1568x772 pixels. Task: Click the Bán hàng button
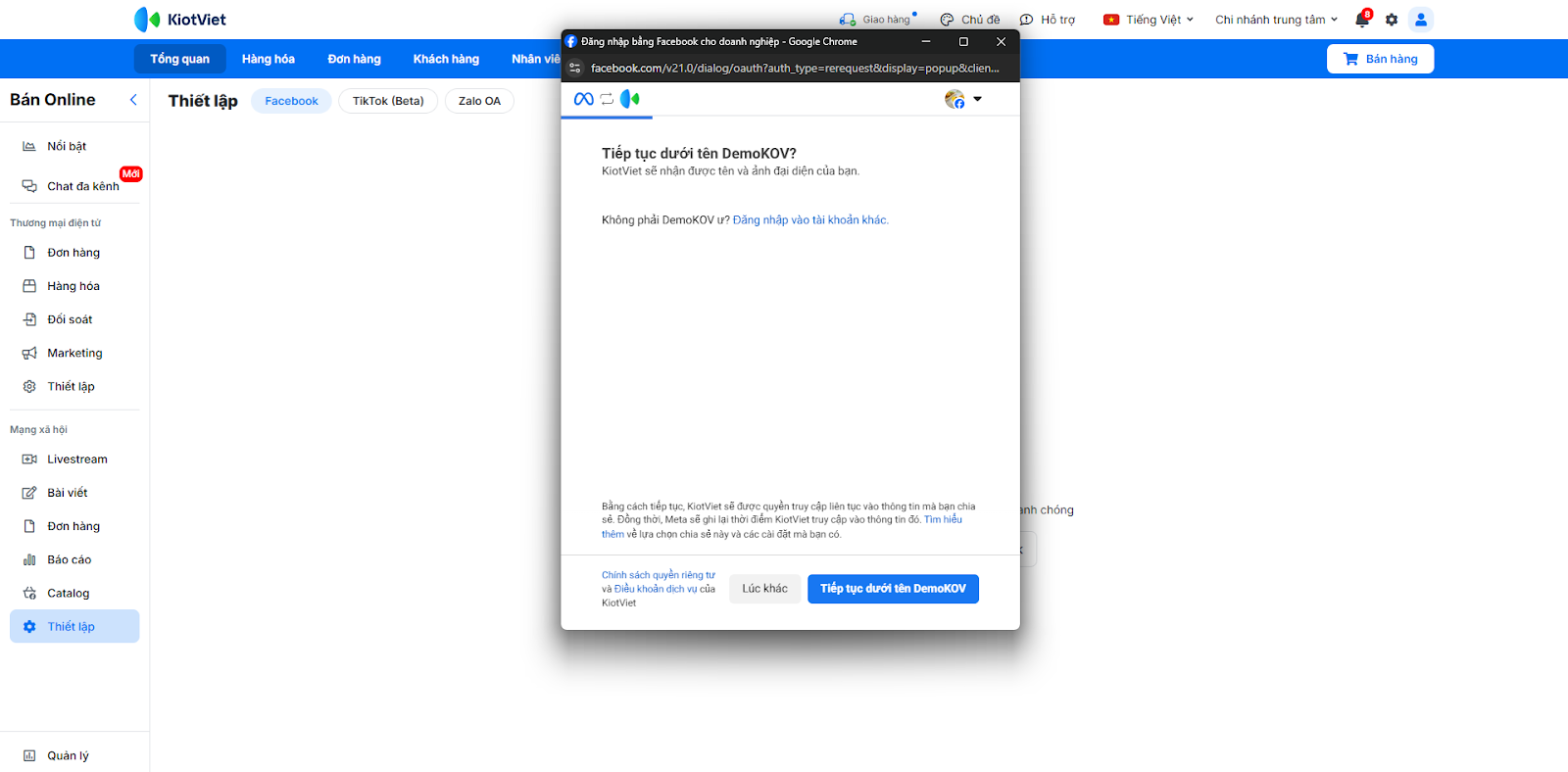[x=1380, y=59]
